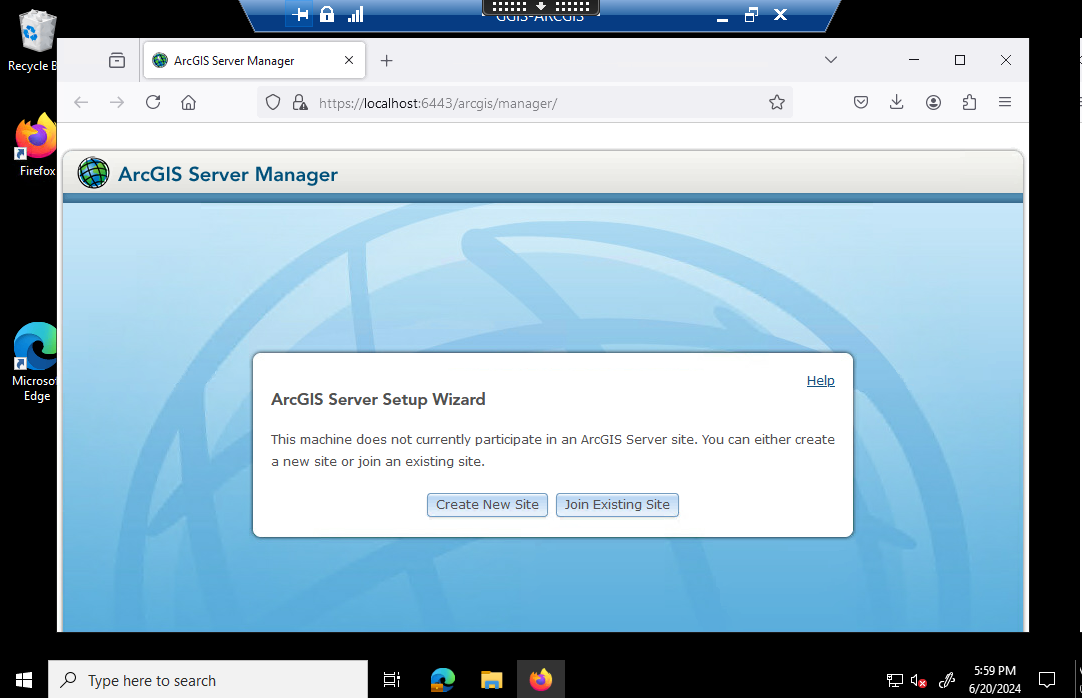1082x698 pixels.
Task: Open the Pocket save icon
Action: point(860,102)
